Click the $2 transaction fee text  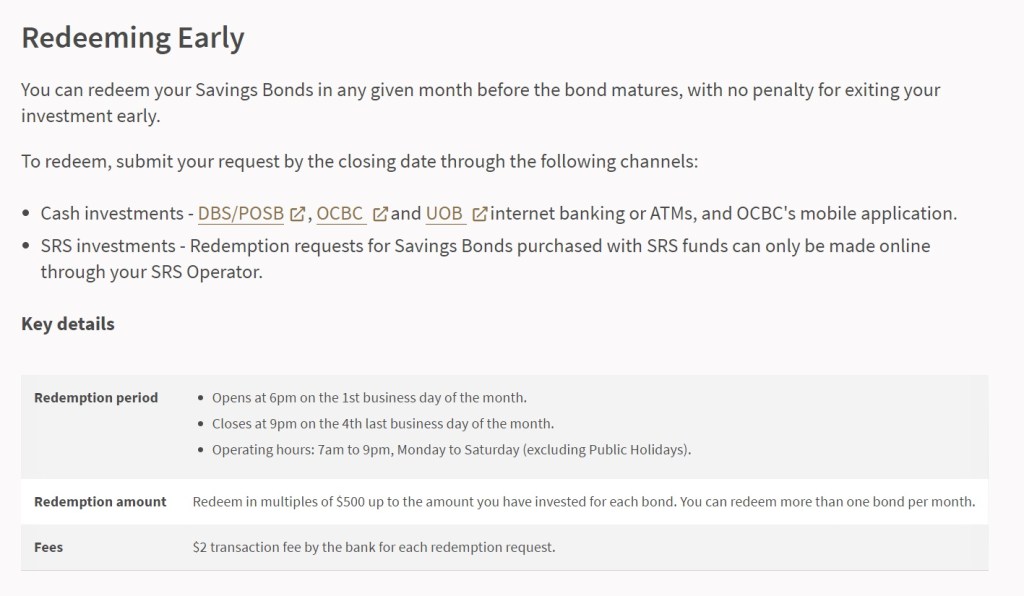pos(373,547)
